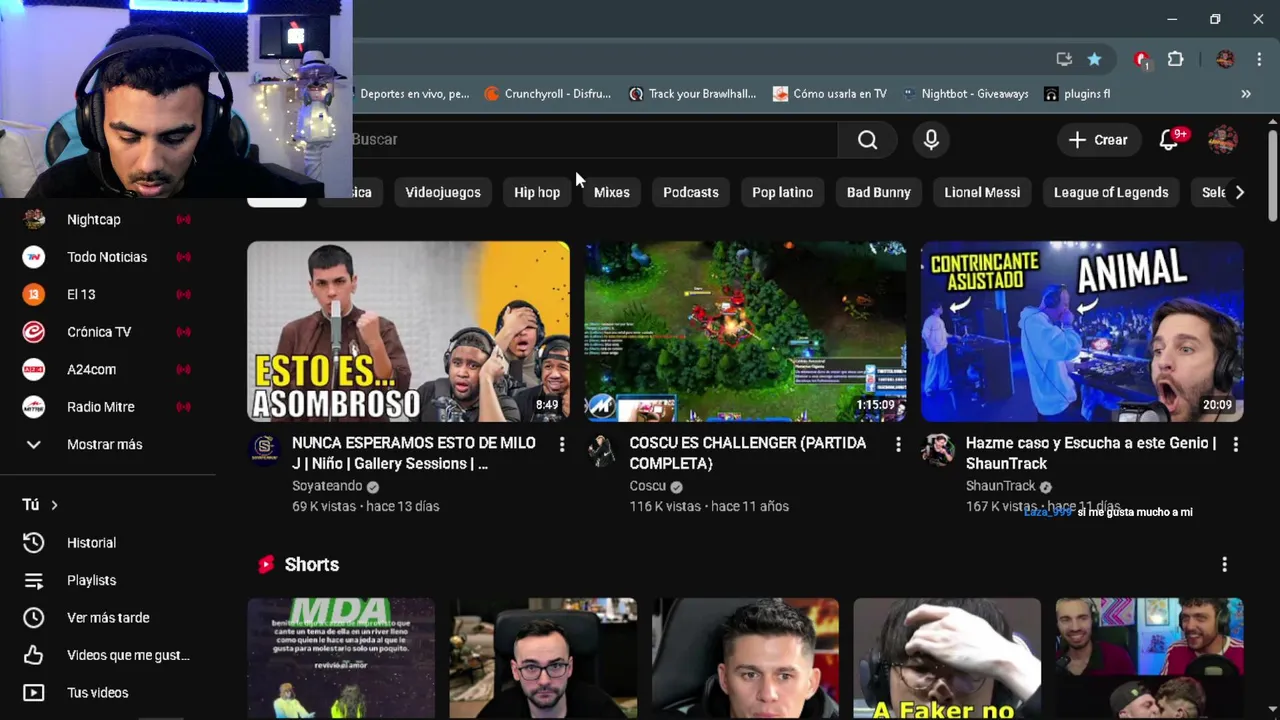Viewport: 1280px width, 720px height.
Task: Click the red extension icon in toolbar
Action: (1142, 59)
